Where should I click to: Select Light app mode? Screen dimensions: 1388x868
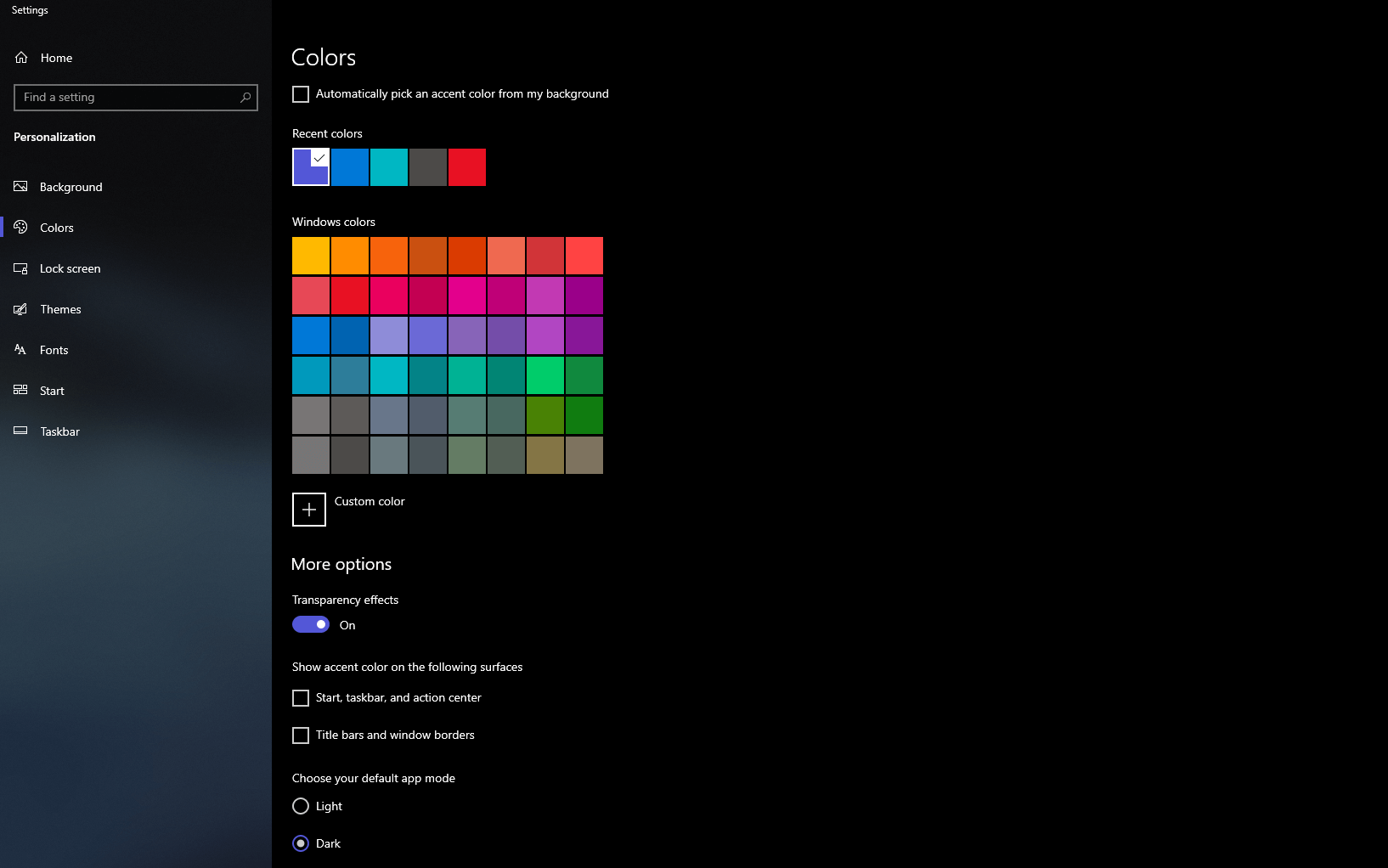(301, 806)
